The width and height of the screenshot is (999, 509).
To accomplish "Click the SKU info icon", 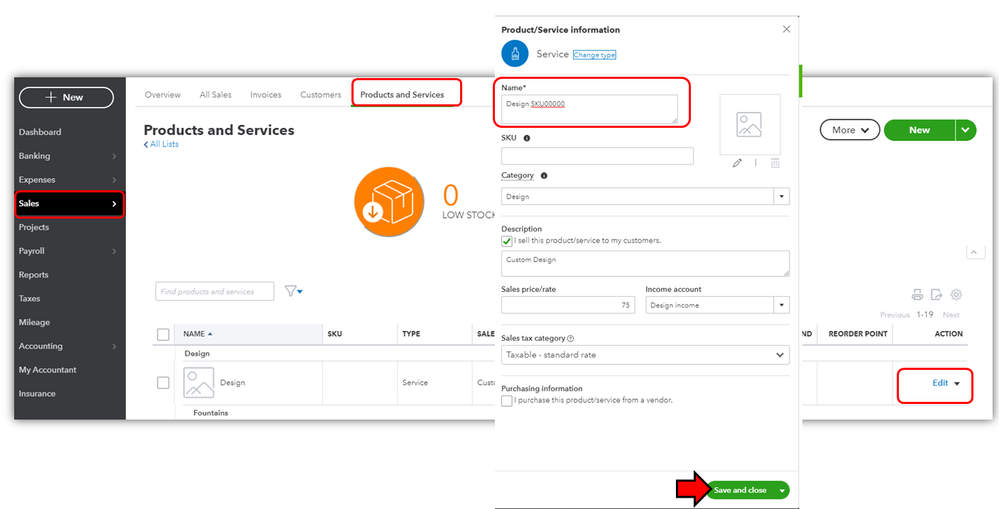I will pyautogui.click(x=526, y=138).
